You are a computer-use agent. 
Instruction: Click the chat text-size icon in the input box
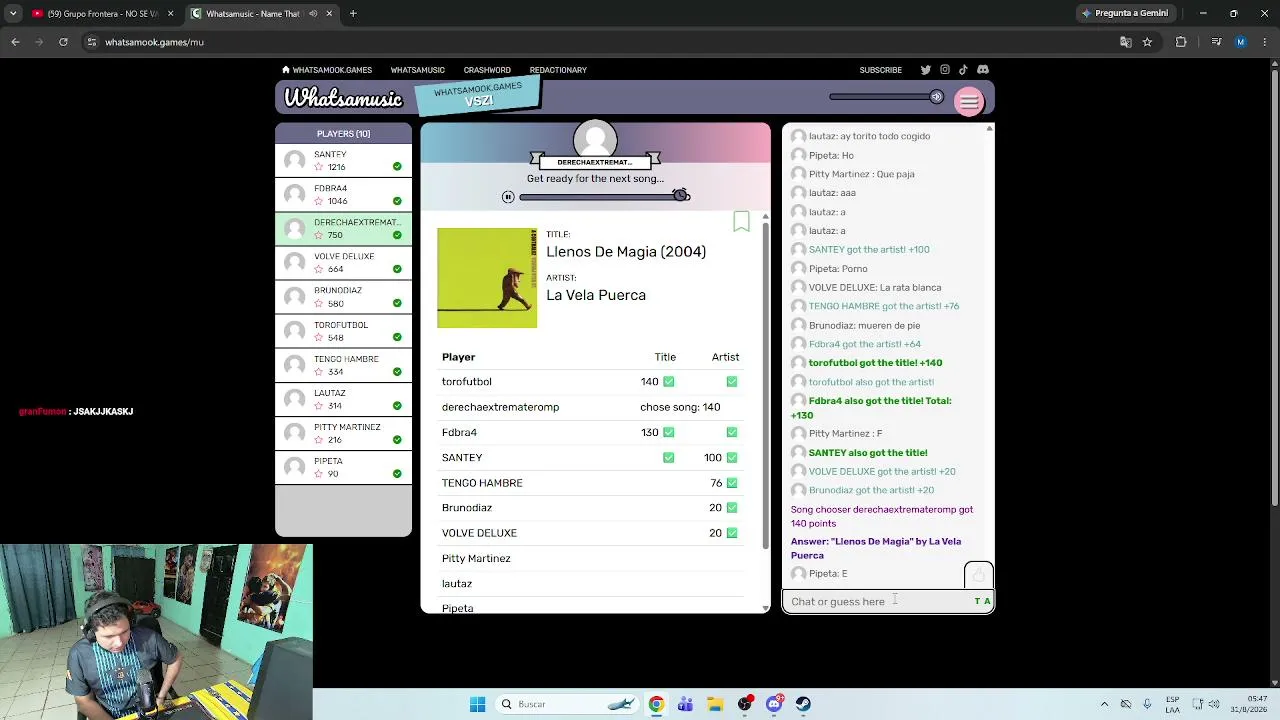click(x=983, y=601)
